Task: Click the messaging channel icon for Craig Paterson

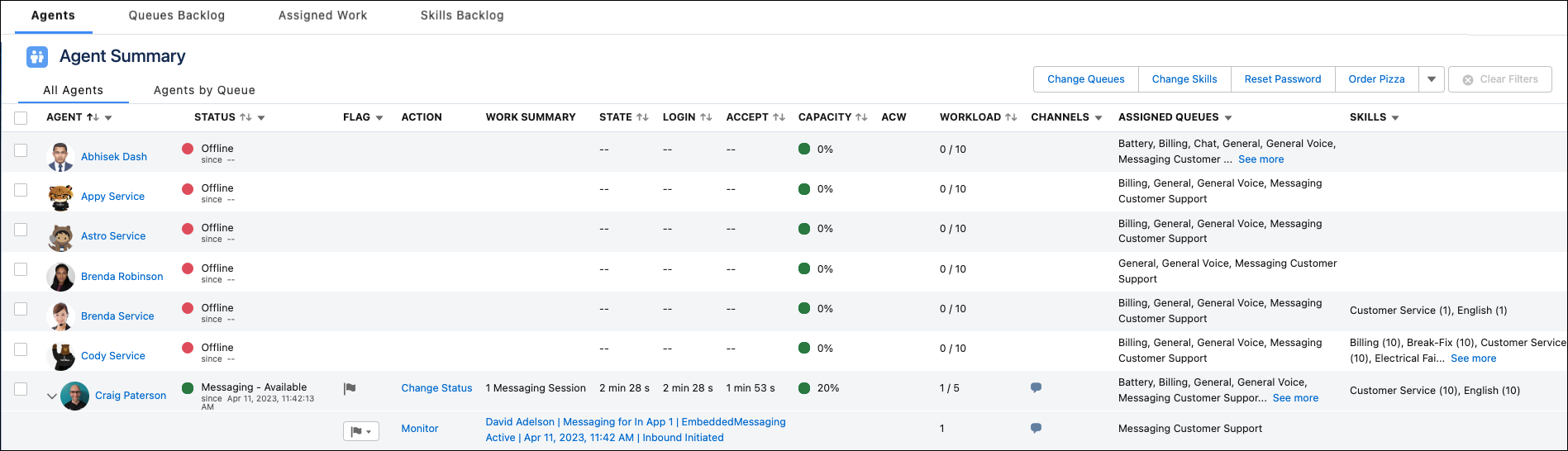Action: click(1036, 387)
